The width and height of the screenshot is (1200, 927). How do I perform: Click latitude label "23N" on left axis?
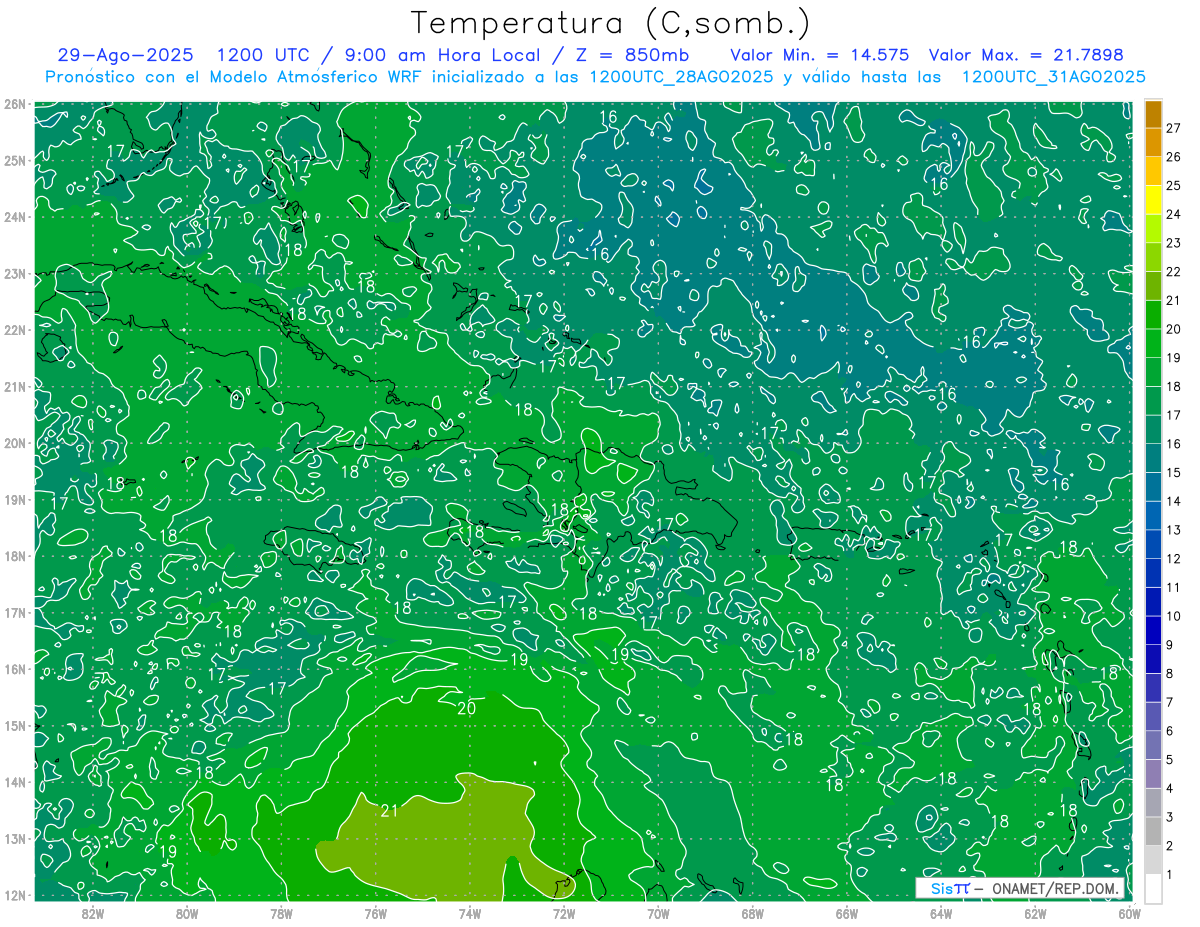tap(15, 273)
